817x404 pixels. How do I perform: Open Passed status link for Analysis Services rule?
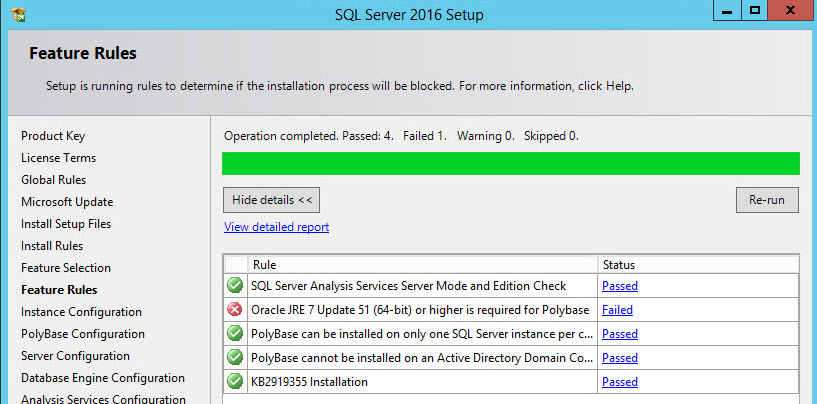pyautogui.click(x=620, y=286)
